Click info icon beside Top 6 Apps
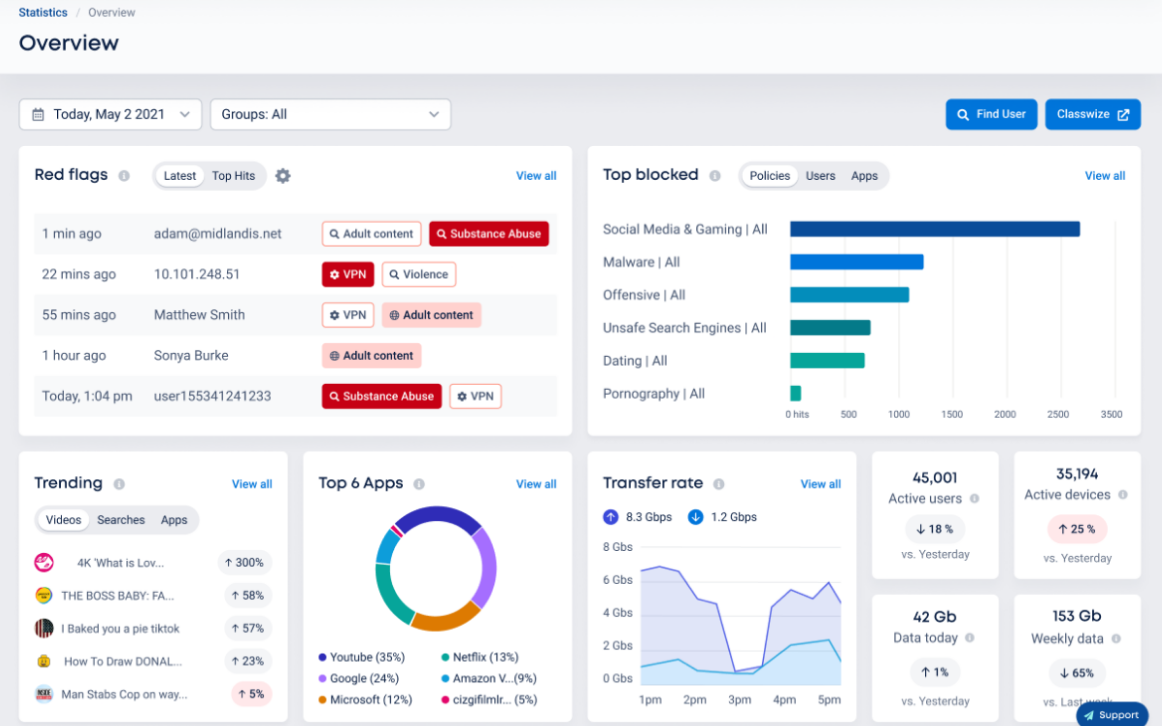 tap(419, 484)
